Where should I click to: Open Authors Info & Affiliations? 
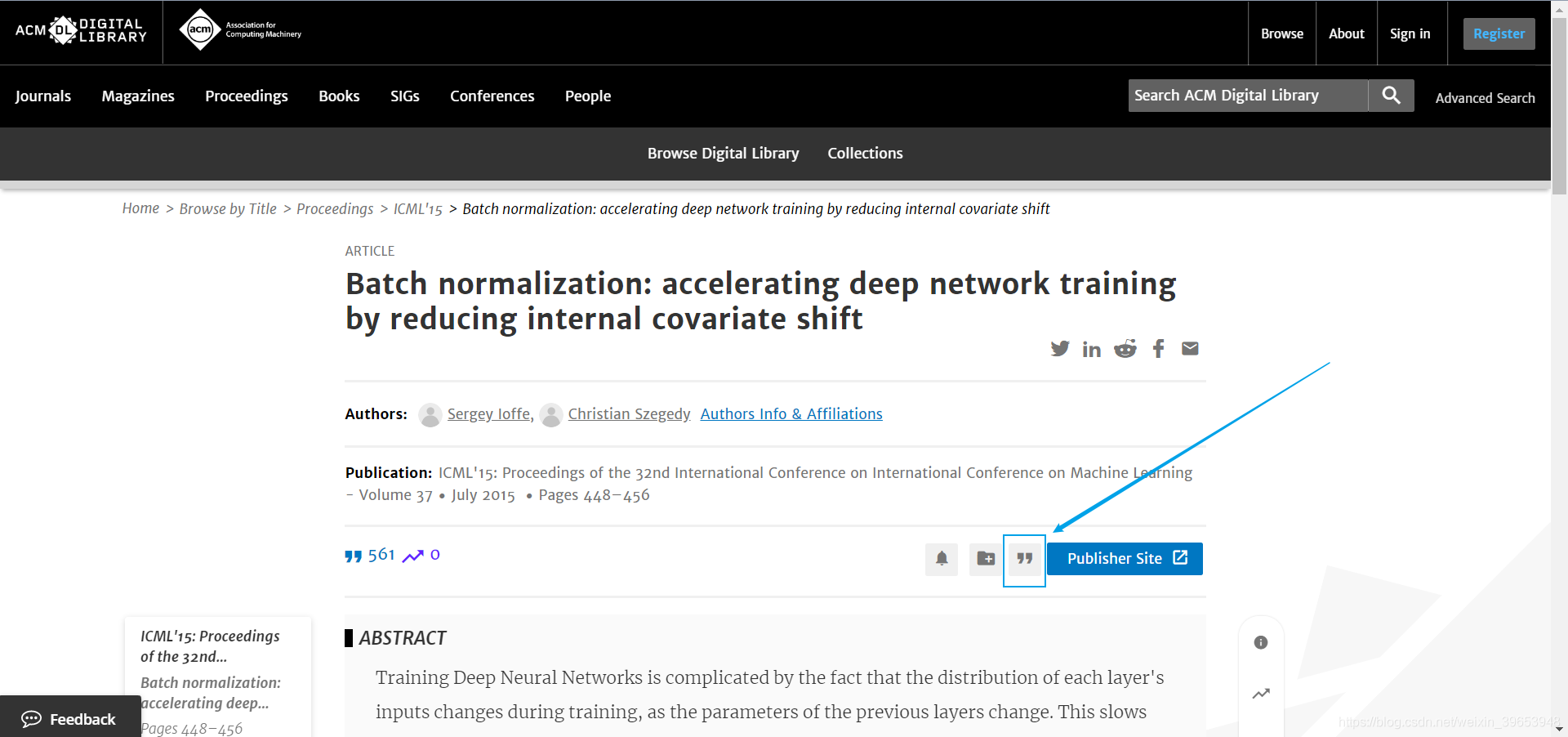point(791,414)
